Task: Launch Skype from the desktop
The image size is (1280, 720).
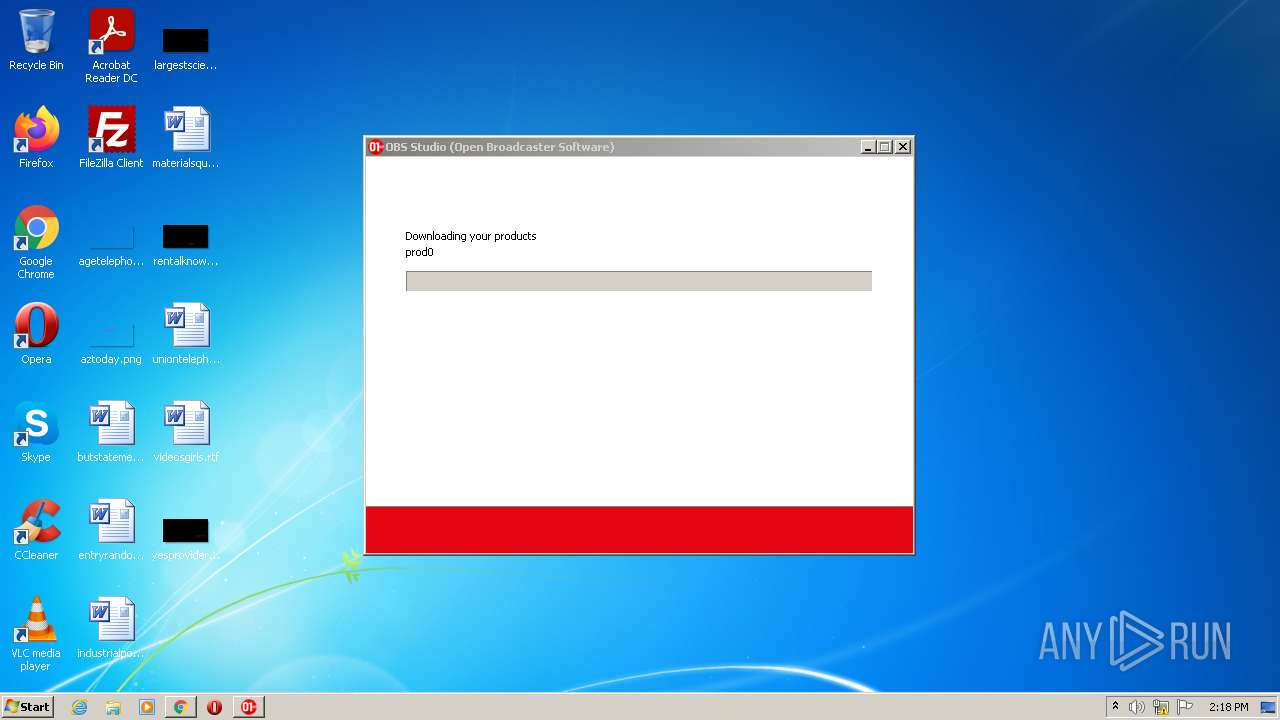Action: [36, 432]
